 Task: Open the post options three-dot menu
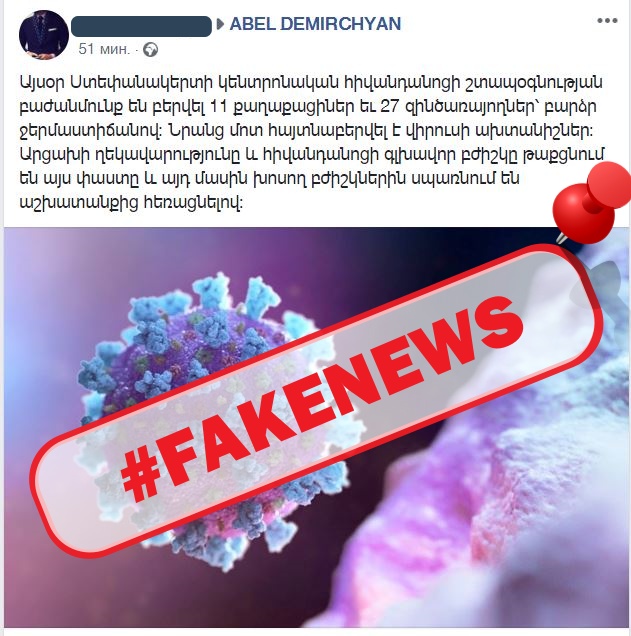[x=607, y=21]
